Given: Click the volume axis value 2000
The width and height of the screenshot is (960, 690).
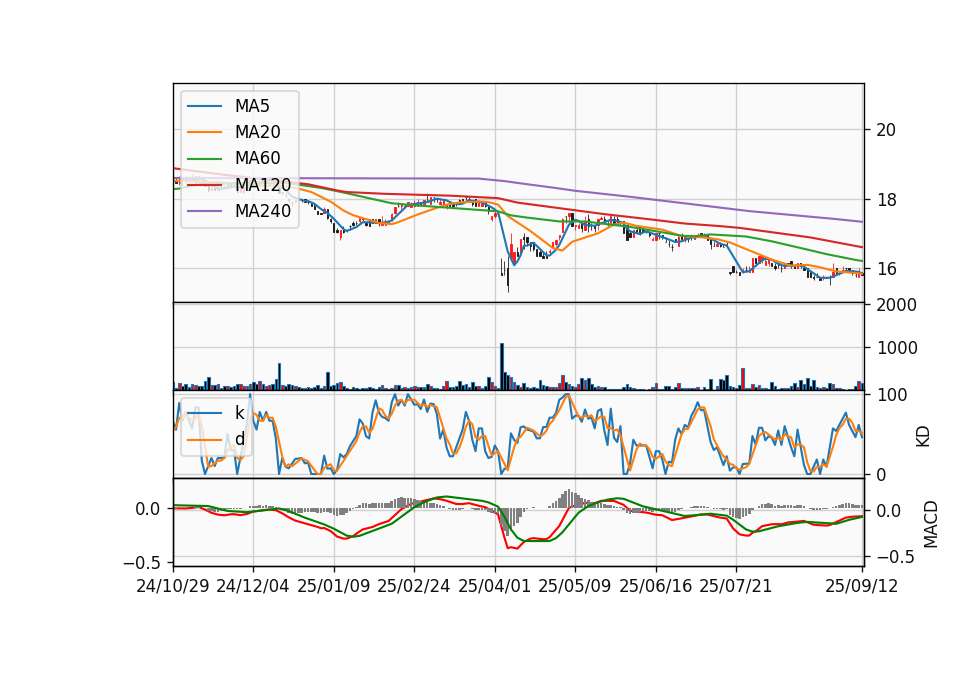Looking at the screenshot, I should 897,305.
